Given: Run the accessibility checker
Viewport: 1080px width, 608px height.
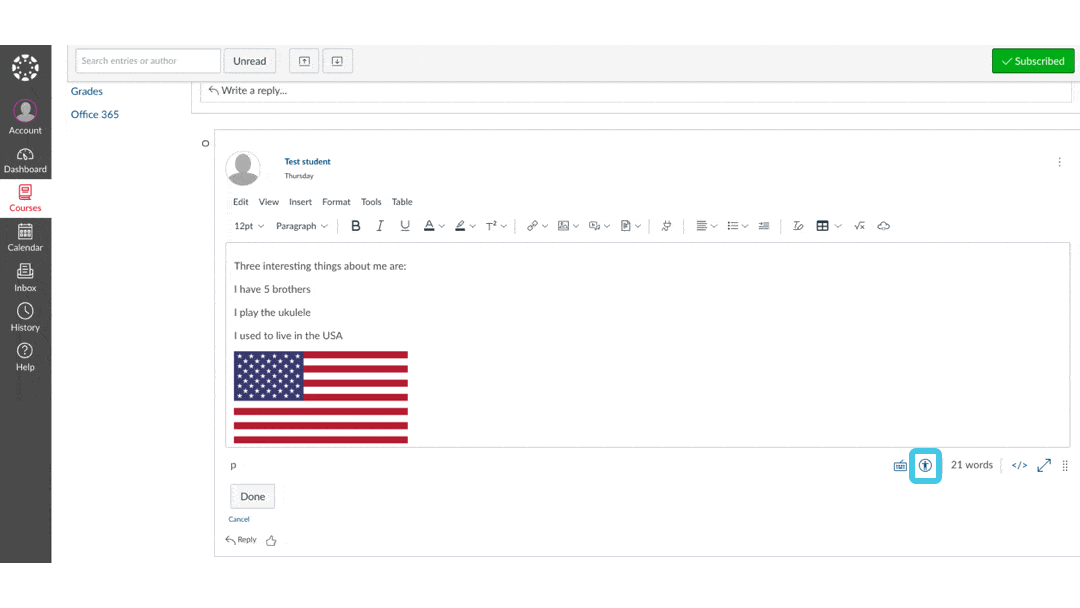Looking at the screenshot, I should tap(925, 465).
